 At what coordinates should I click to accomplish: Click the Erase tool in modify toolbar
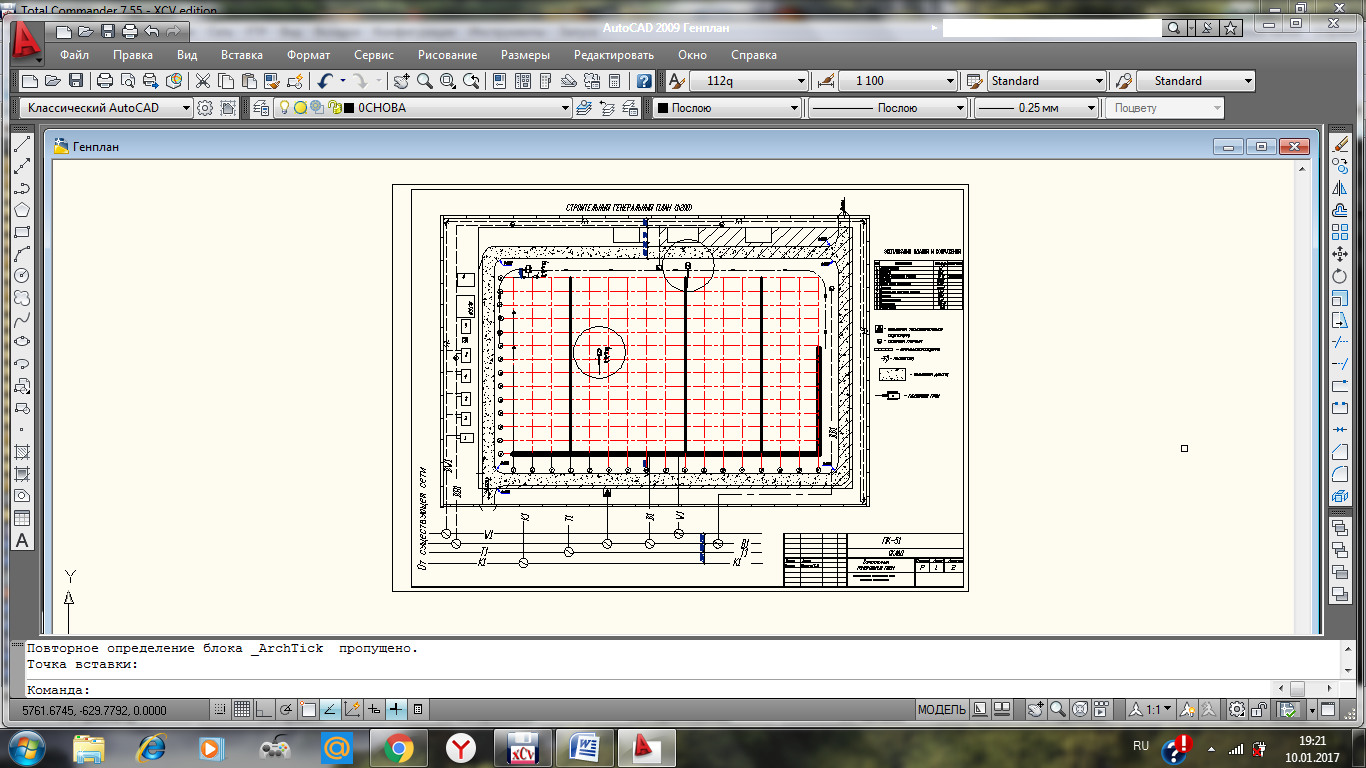coord(1341,144)
